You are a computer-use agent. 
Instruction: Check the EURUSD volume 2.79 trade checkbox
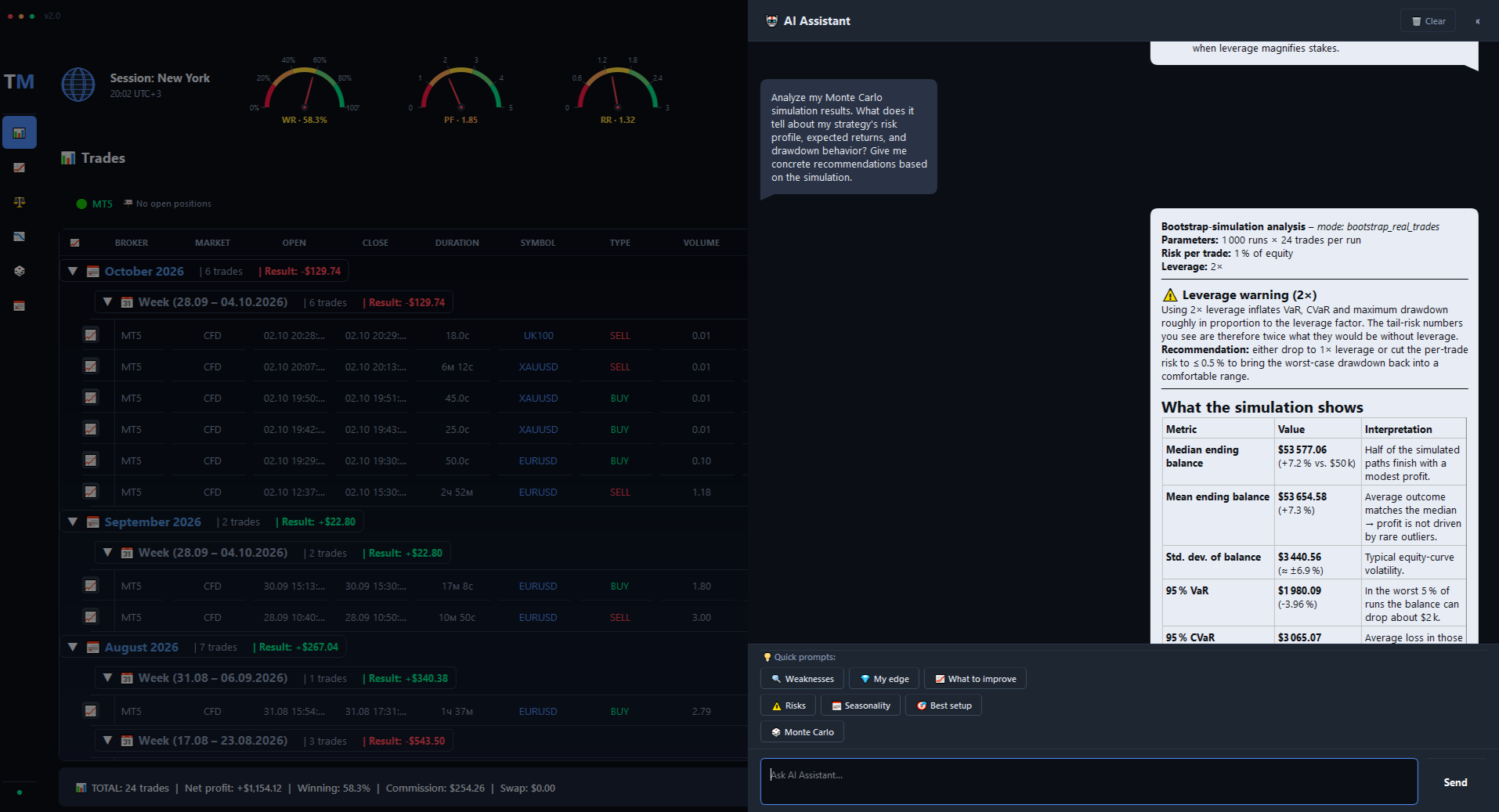[x=91, y=711]
